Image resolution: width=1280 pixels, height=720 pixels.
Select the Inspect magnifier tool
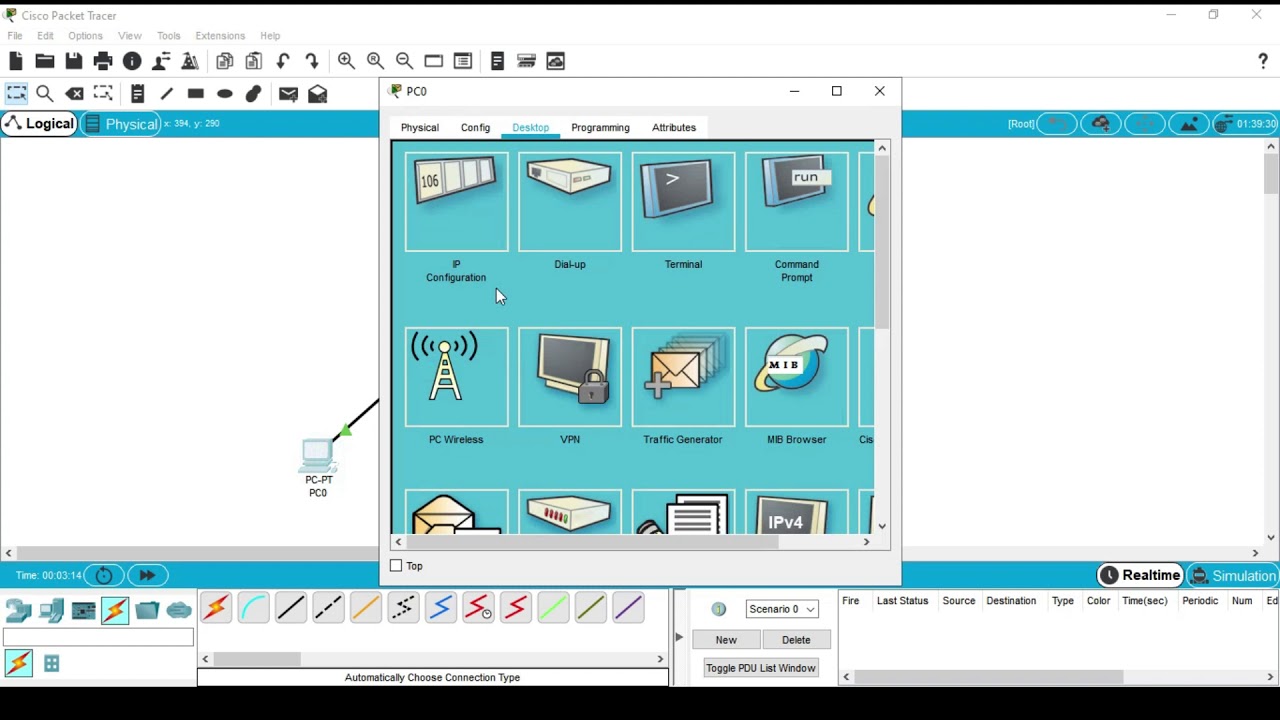45,94
